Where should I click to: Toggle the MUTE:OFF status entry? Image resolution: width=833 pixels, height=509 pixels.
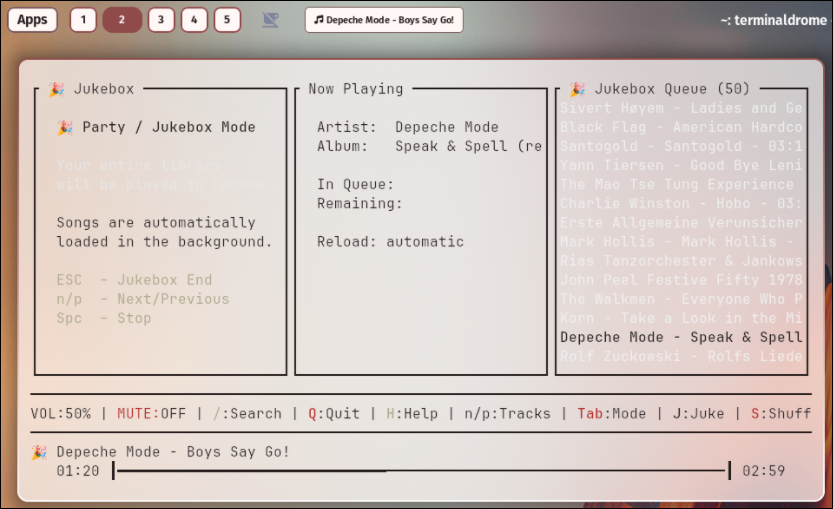coord(151,414)
